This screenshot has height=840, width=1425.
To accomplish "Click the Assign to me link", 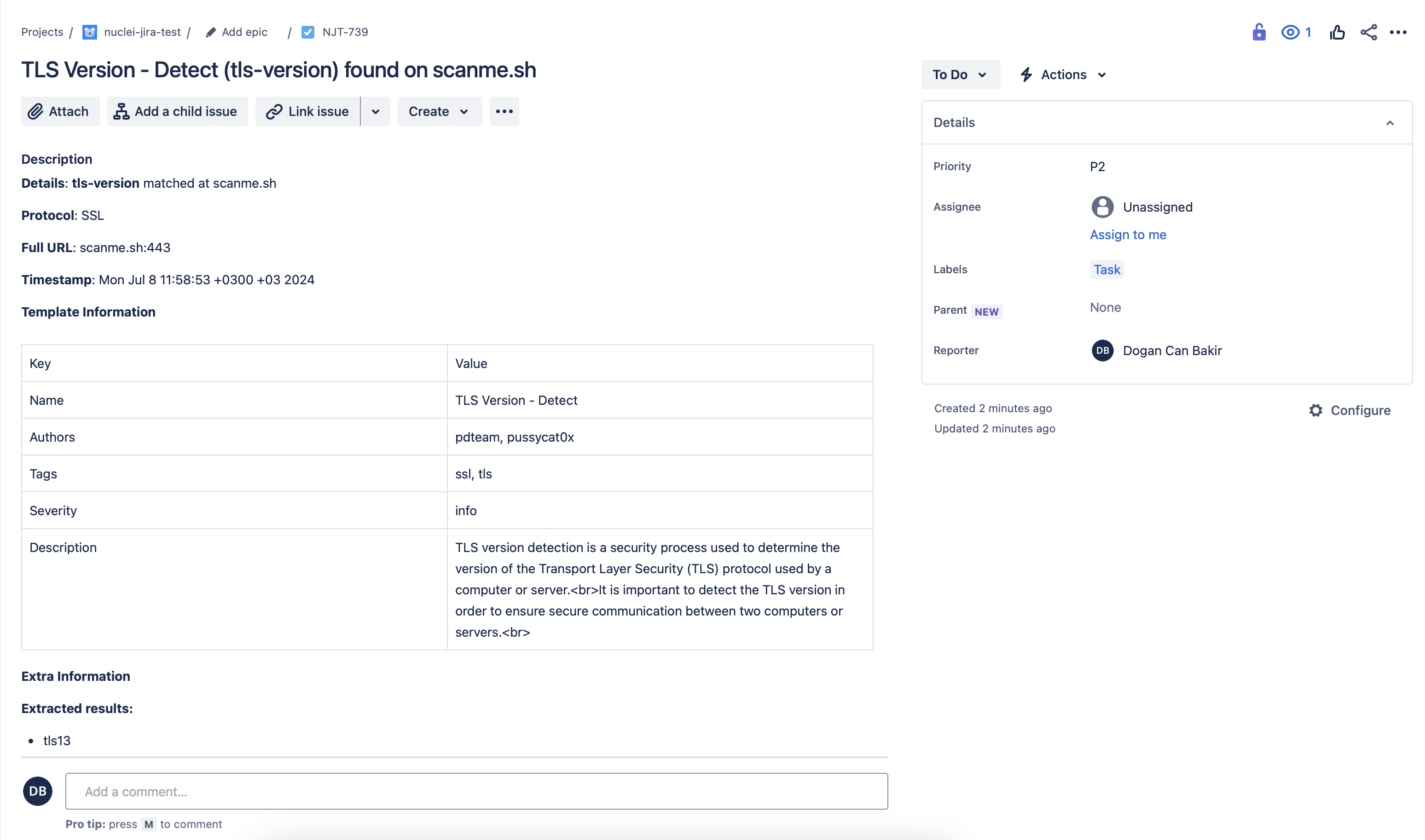I will click(x=1128, y=235).
